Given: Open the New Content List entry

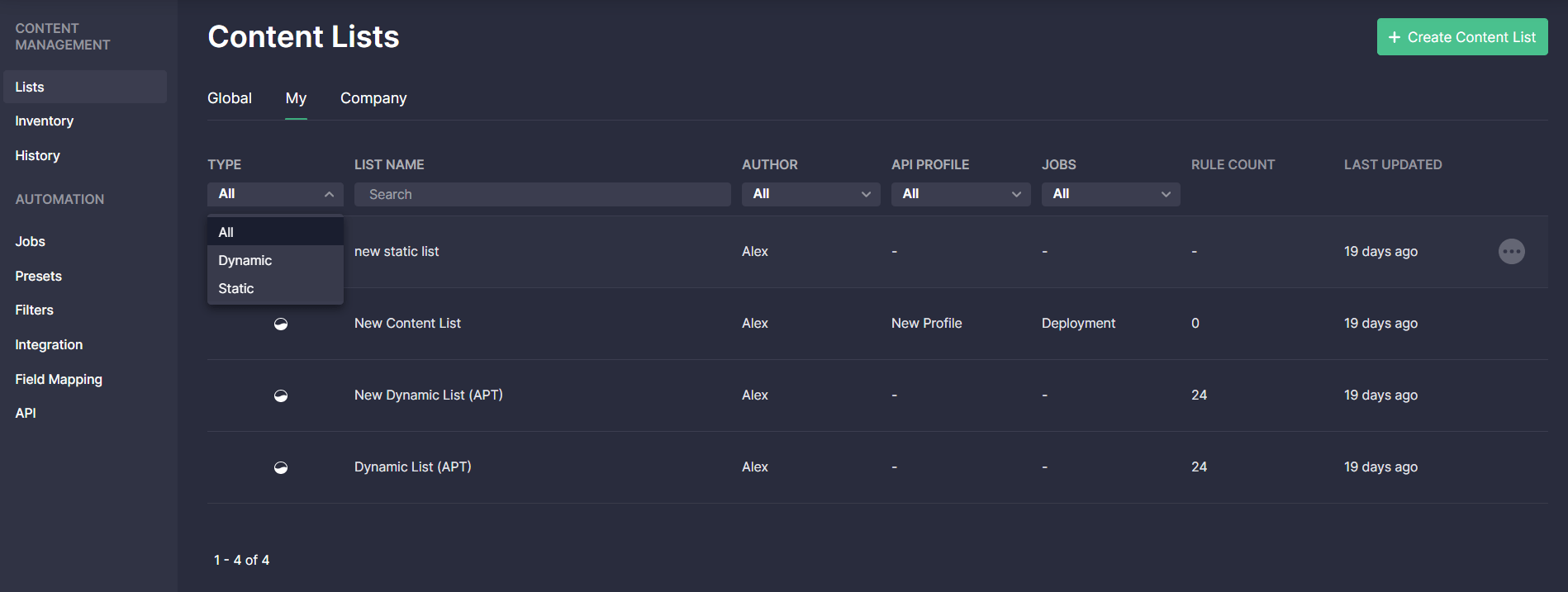Looking at the screenshot, I should point(407,324).
